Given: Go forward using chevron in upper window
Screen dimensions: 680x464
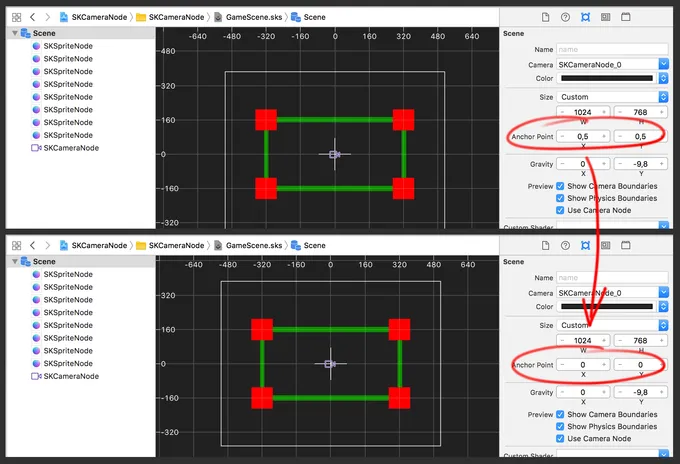Looking at the screenshot, I should 48,17.
